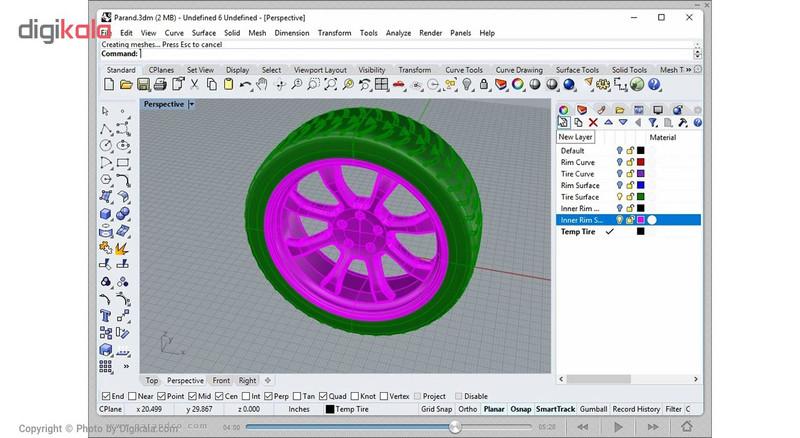Image resolution: width=800 pixels, height=438 pixels.
Task: Uncheck the Quad osnap checkbox
Action: click(323, 396)
